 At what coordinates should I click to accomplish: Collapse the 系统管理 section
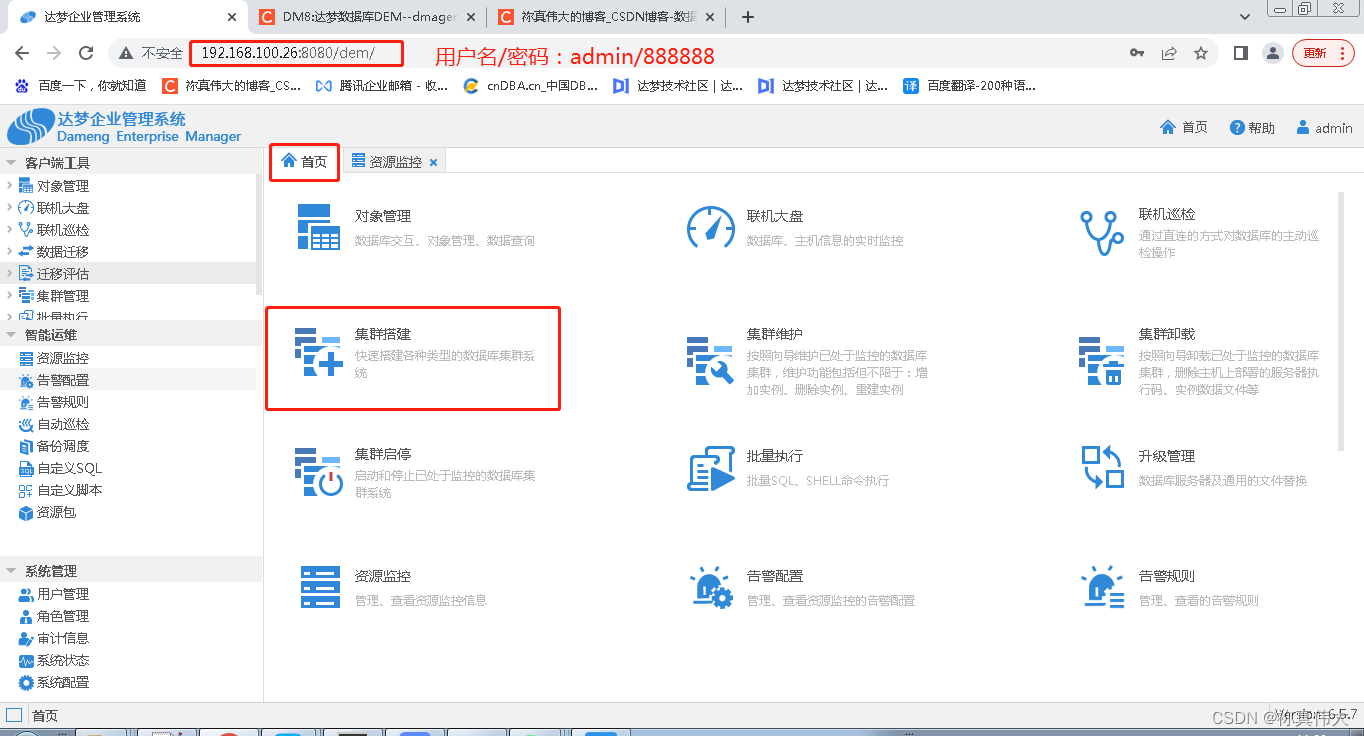(x=11, y=571)
